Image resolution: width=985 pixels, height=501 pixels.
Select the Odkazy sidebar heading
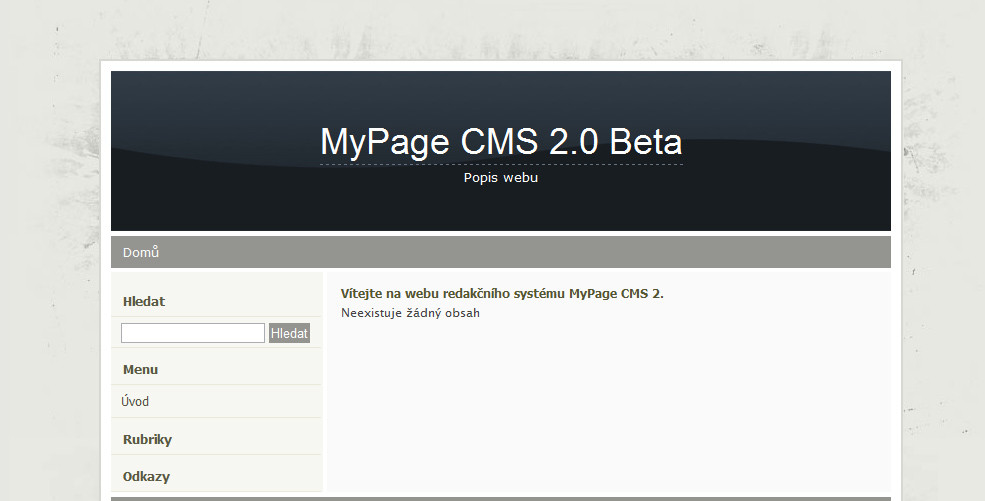[146, 477]
